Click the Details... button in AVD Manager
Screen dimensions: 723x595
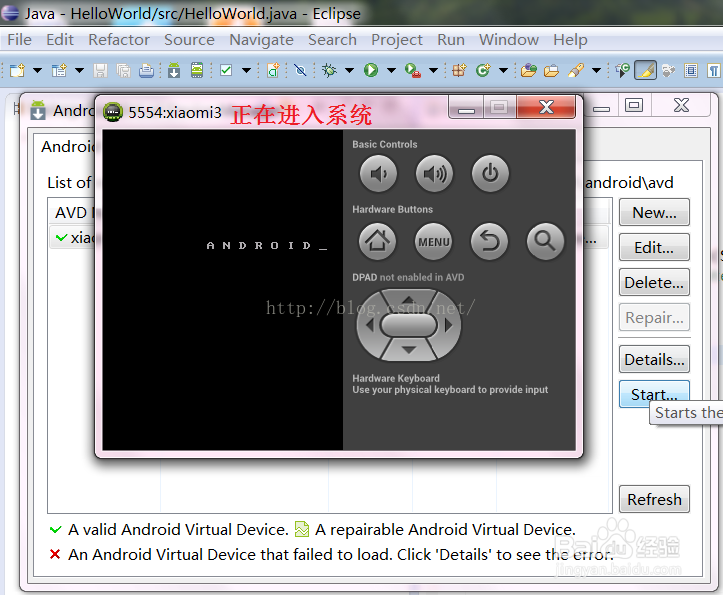coord(654,359)
